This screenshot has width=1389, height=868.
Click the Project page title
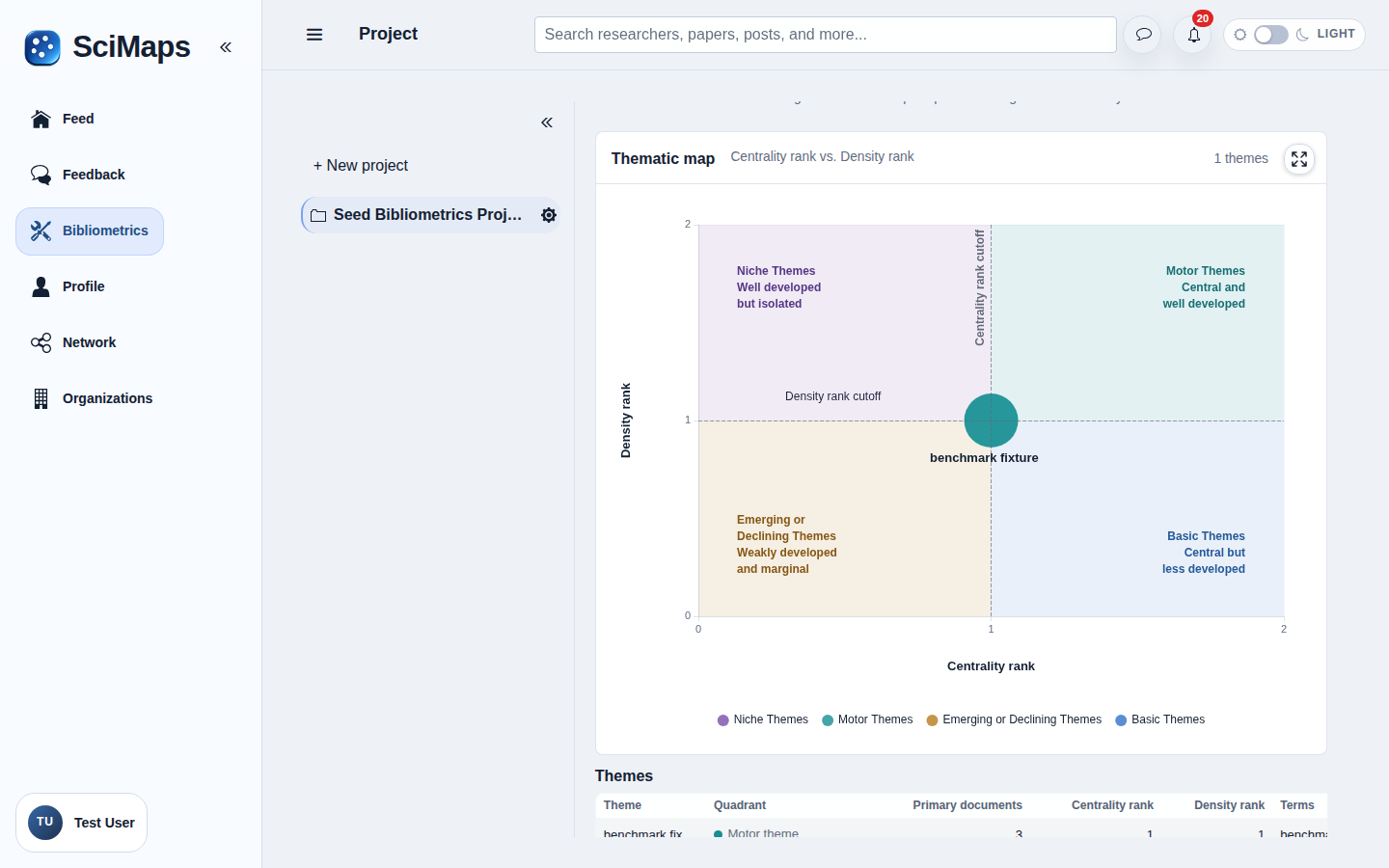(388, 34)
